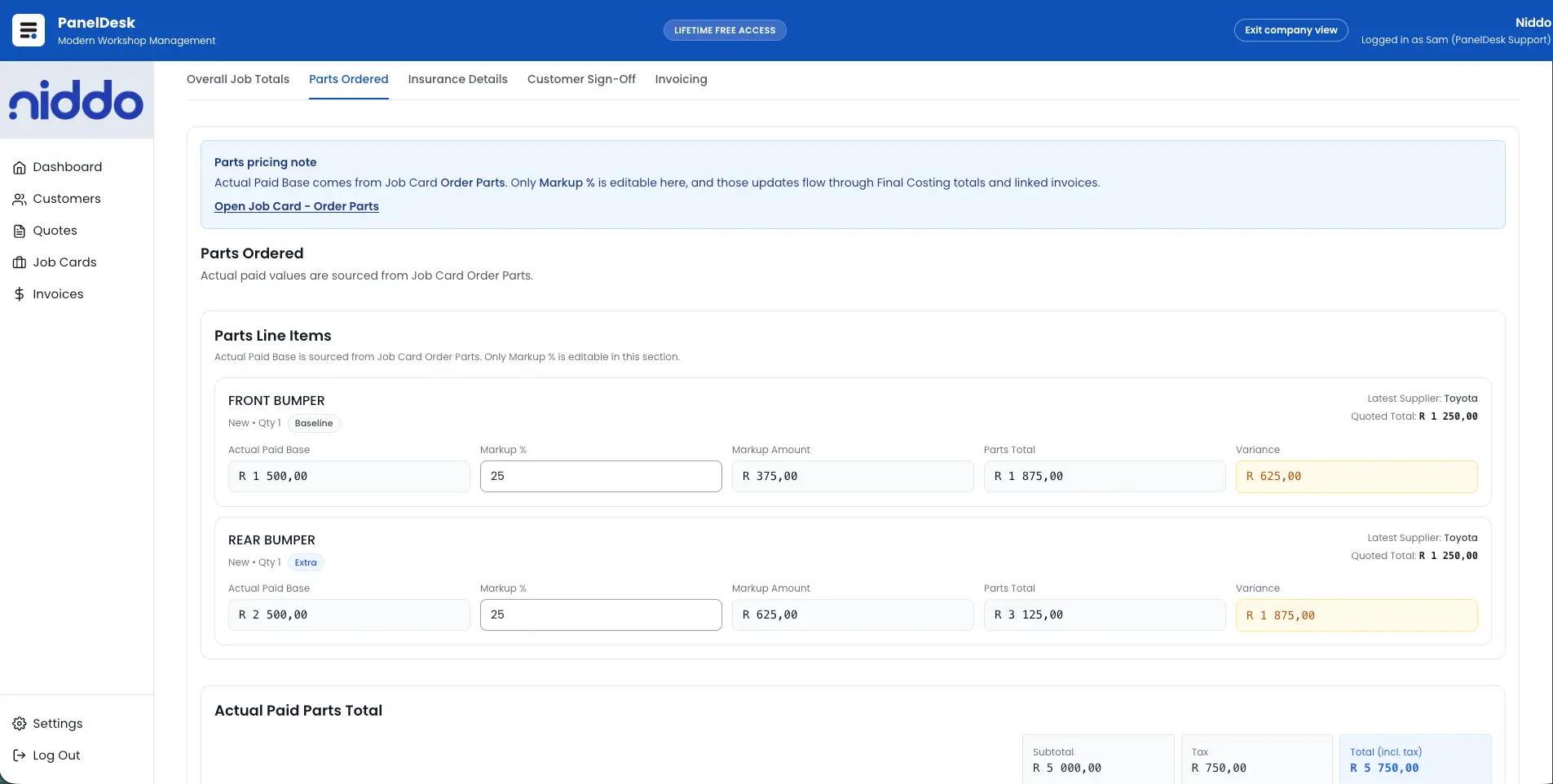The width and height of the screenshot is (1553, 784).
Task: Click the Exit company view button
Action: 1290,29
